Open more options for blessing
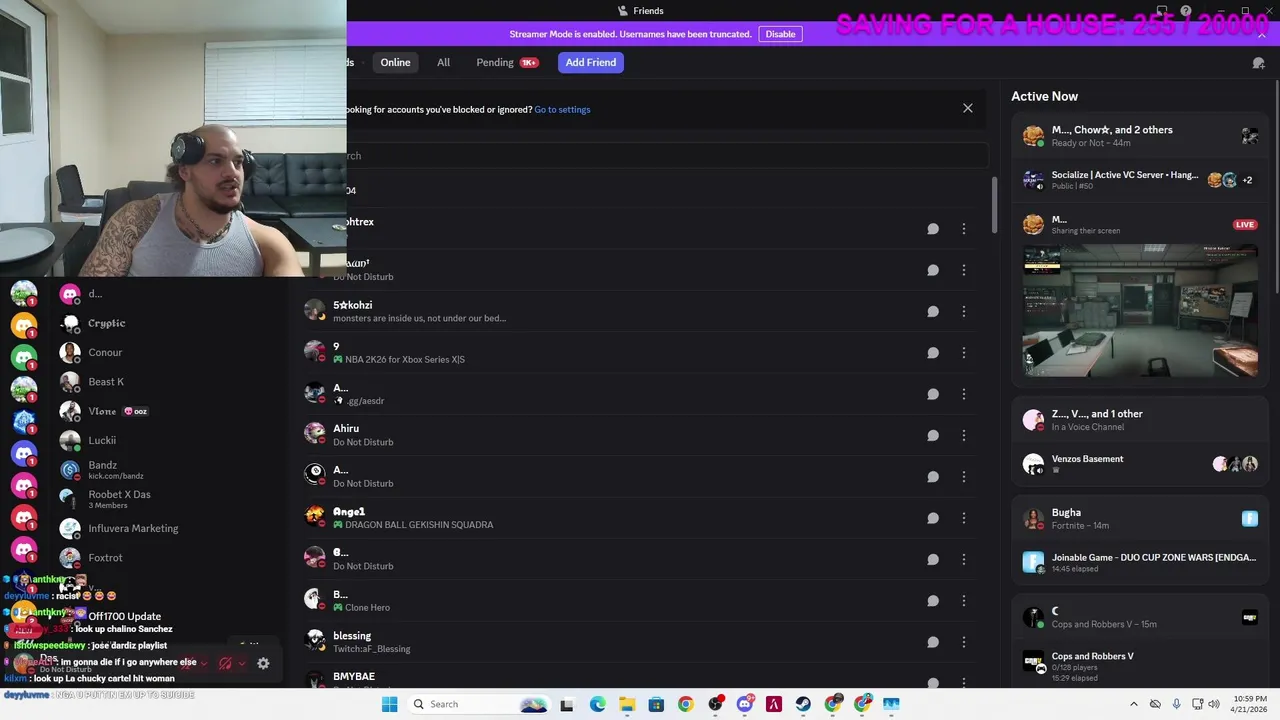This screenshot has height=720, width=1280. pos(964,642)
